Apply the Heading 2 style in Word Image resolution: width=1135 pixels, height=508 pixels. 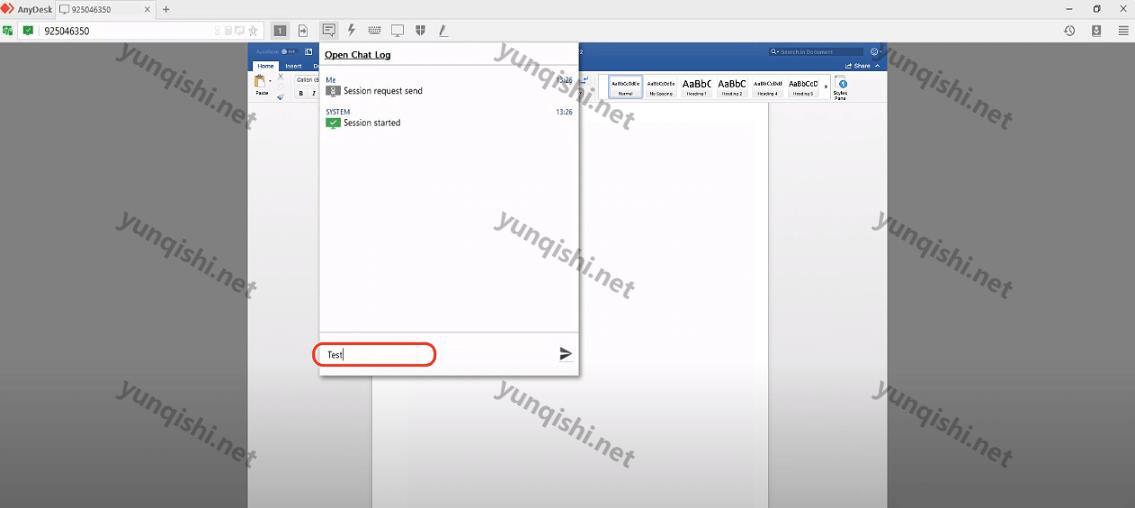click(x=732, y=87)
